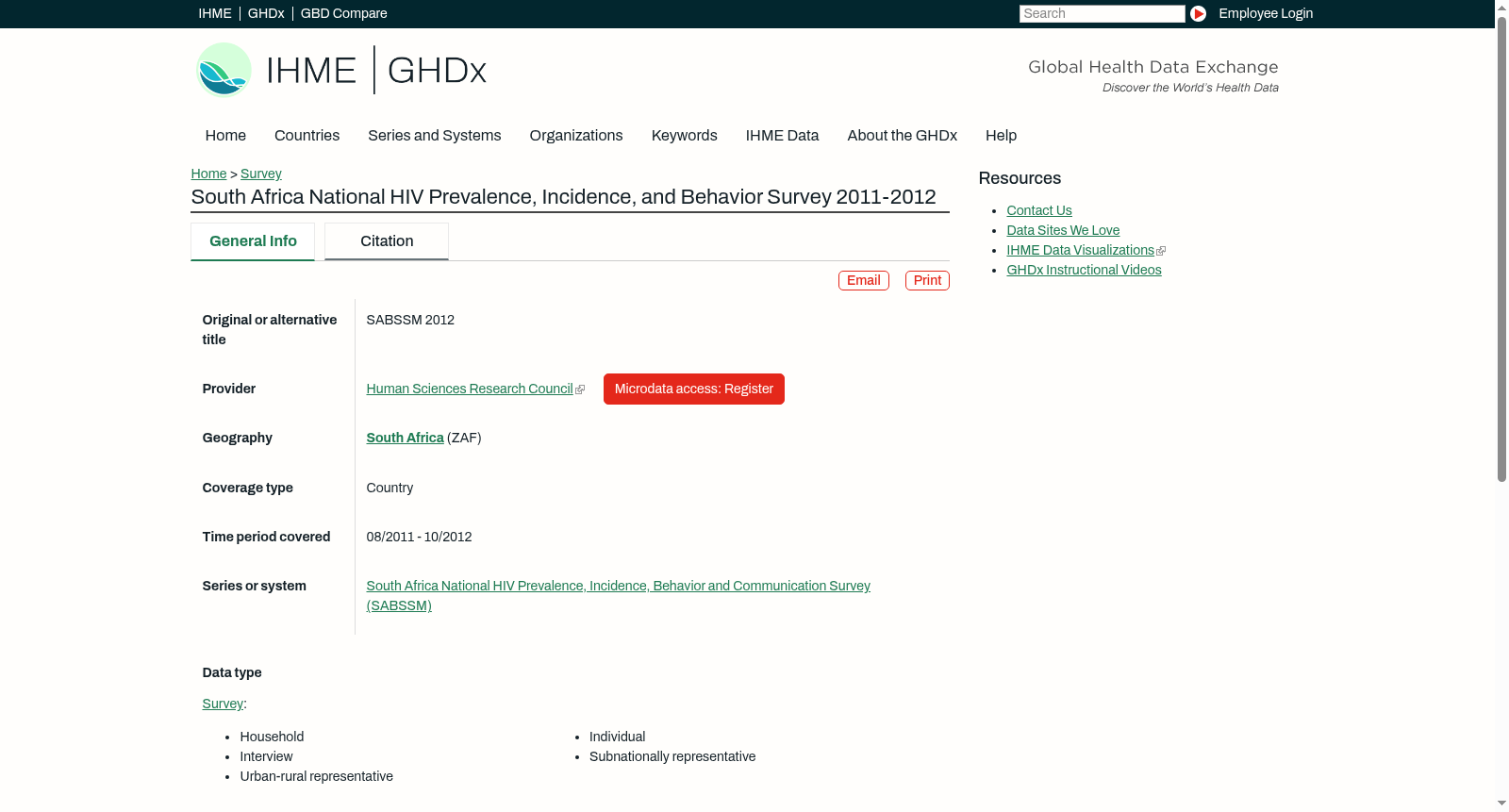Click the Interview list item
Viewport: 1509px width, 812px height.
[x=266, y=756]
